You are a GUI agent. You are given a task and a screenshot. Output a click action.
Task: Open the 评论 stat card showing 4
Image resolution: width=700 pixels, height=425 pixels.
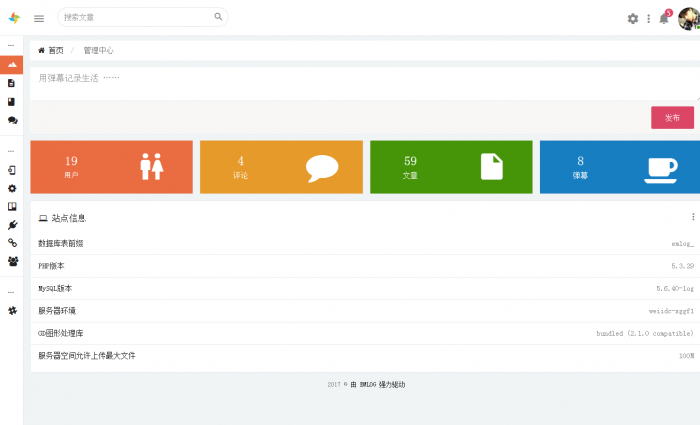[x=281, y=166]
